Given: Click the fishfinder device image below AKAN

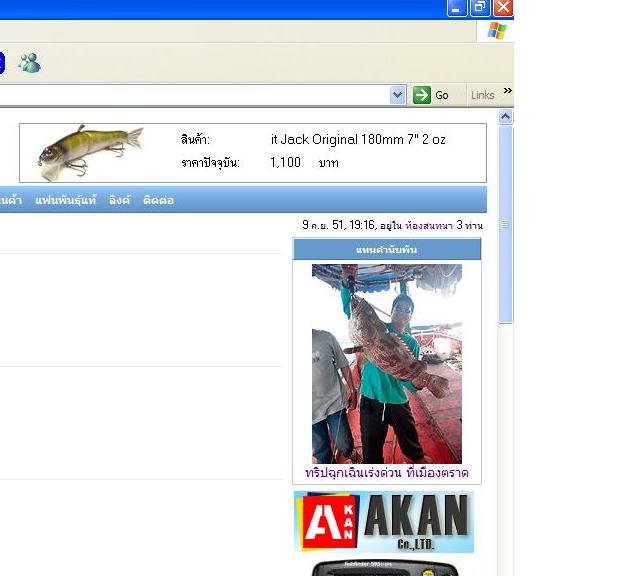Looking at the screenshot, I should tap(385, 568).
